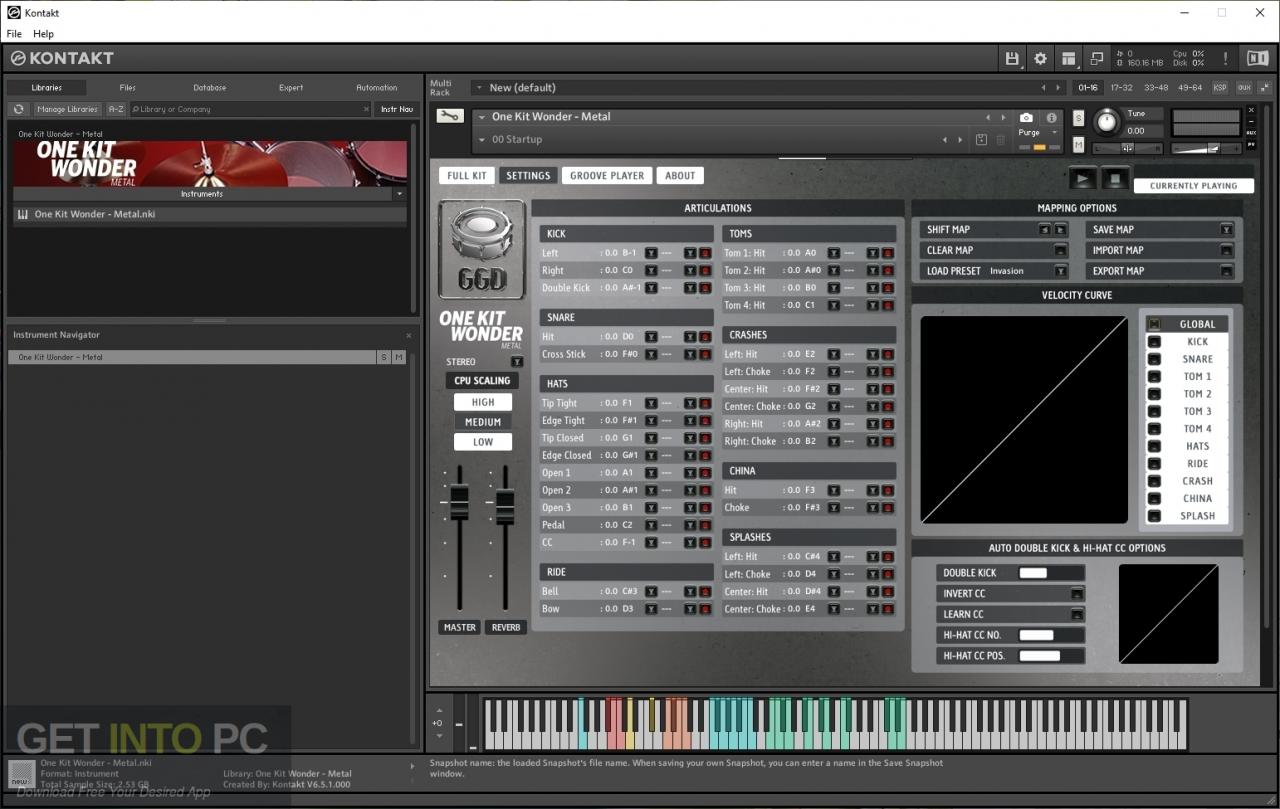
Task: Switch to the Groove Player tab
Action: [x=607, y=176]
